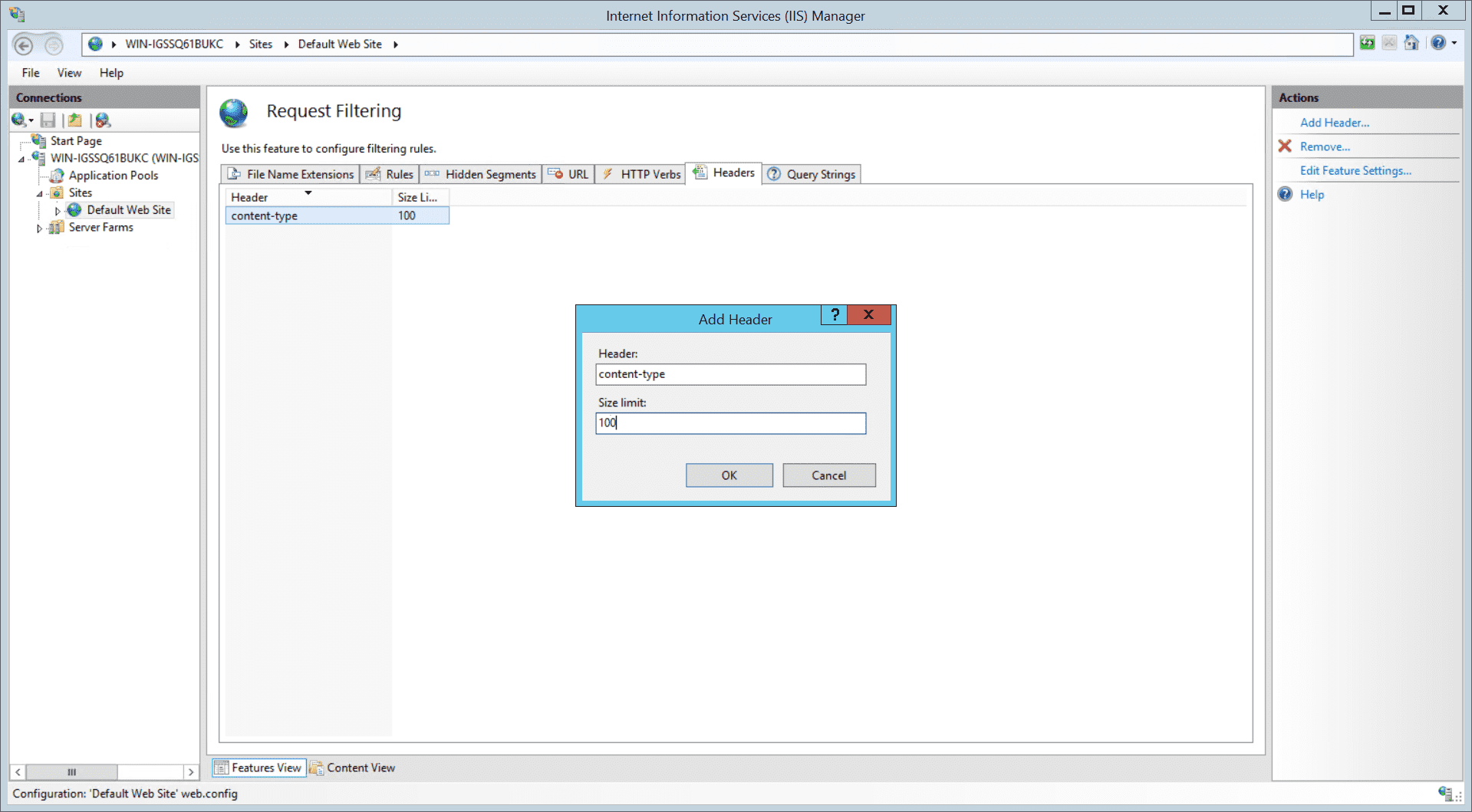The width and height of the screenshot is (1472, 812).
Task: Click the Forward navigation arrow
Action: 53,45
